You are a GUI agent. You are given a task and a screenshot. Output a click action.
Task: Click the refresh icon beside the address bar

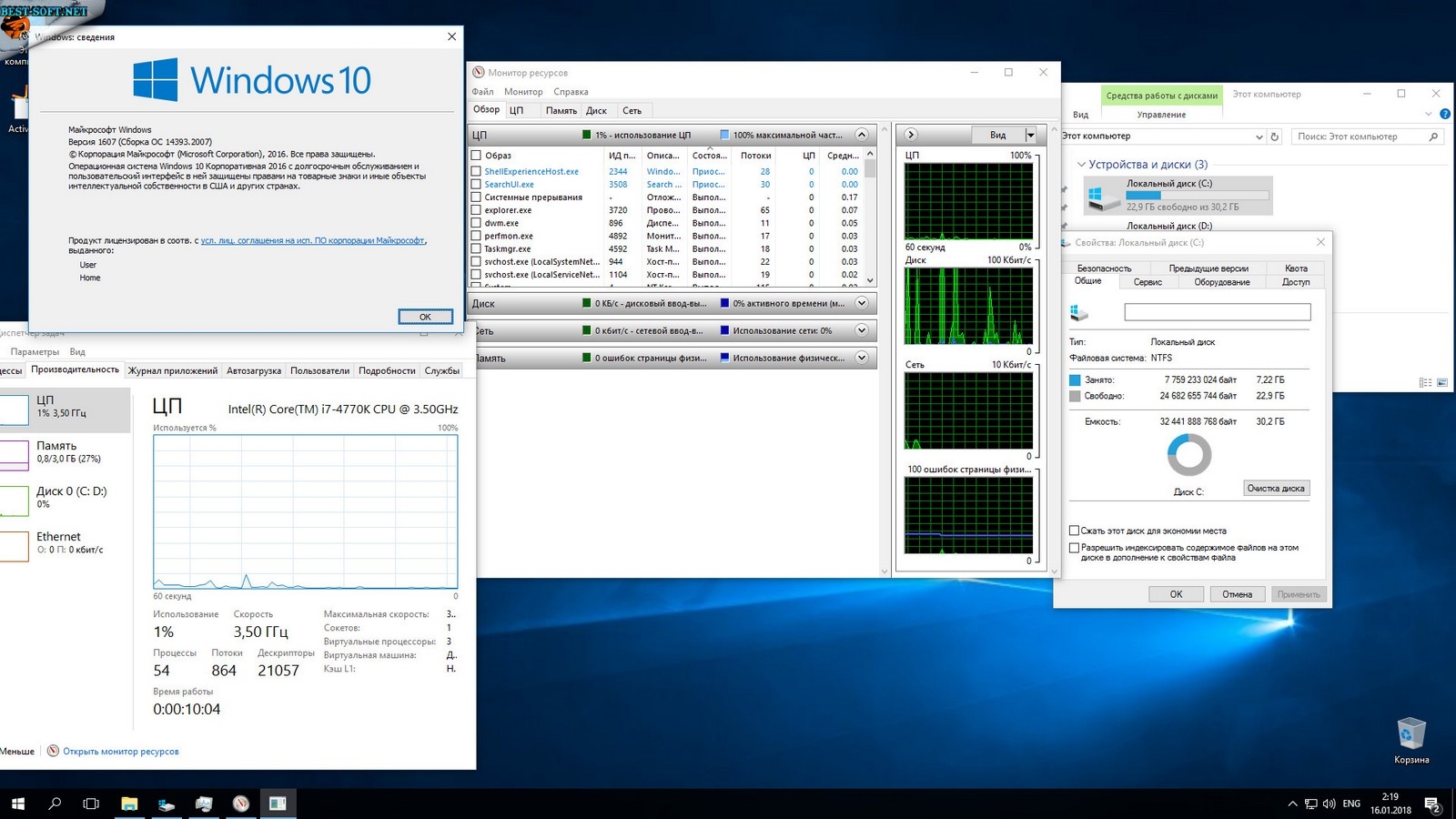click(x=1275, y=136)
